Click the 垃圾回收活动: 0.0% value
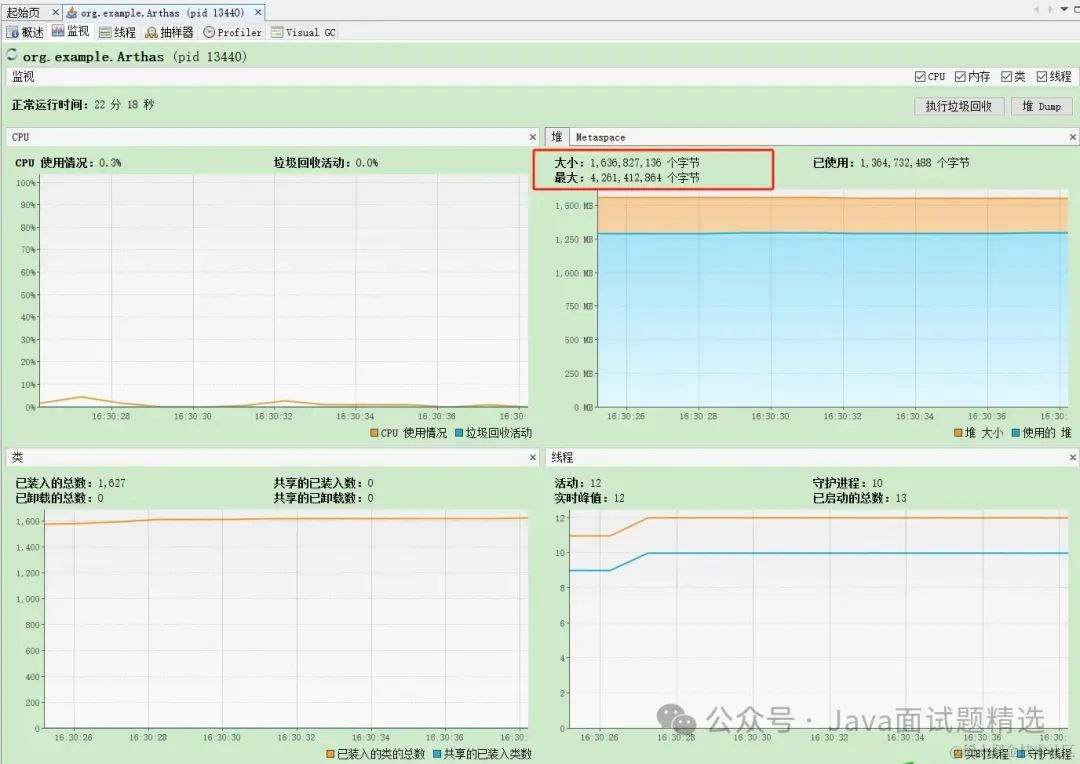The height and width of the screenshot is (764, 1080). point(326,163)
